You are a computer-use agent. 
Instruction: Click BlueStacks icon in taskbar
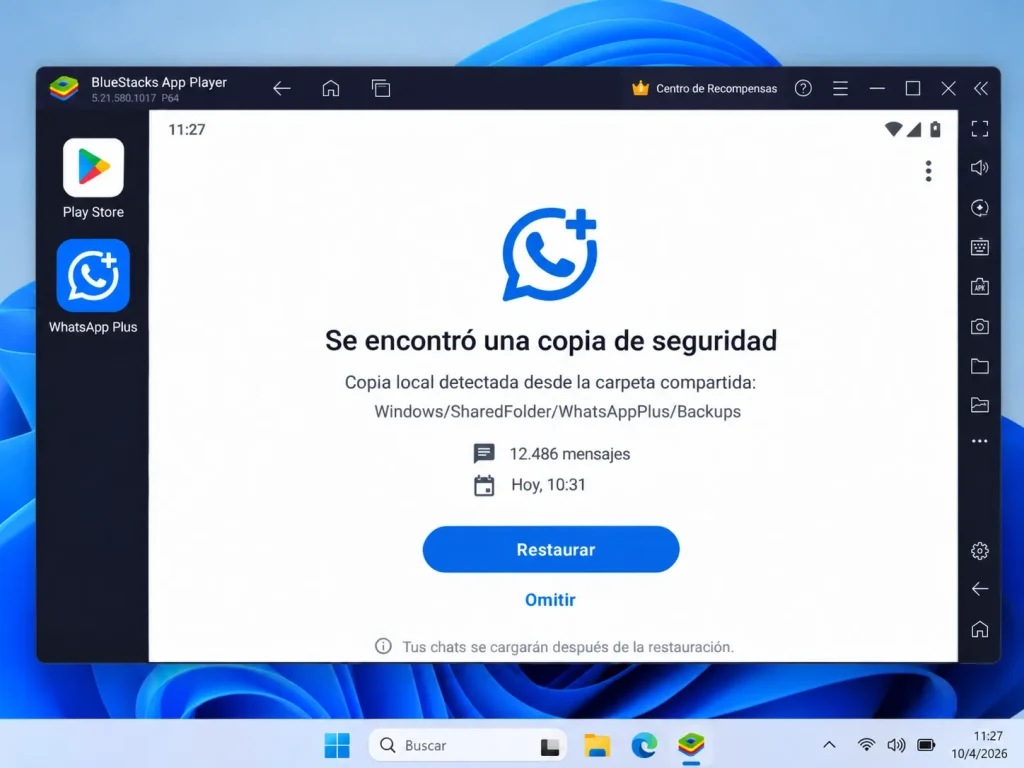click(691, 745)
